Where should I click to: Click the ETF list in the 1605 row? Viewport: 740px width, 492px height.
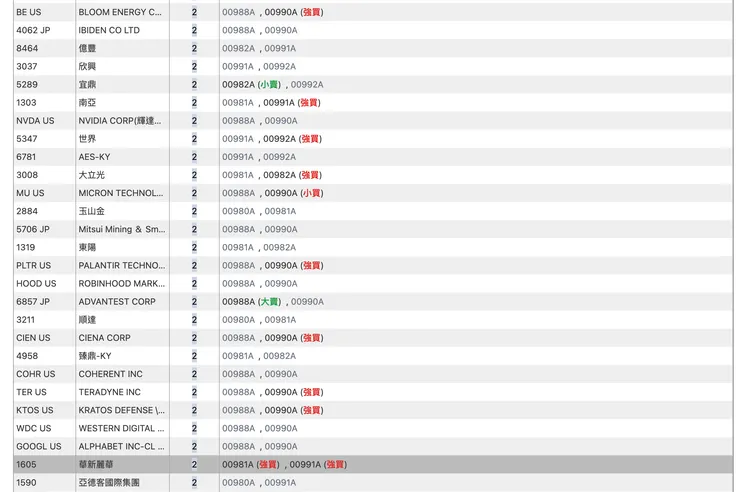pyautogui.click(x=285, y=464)
